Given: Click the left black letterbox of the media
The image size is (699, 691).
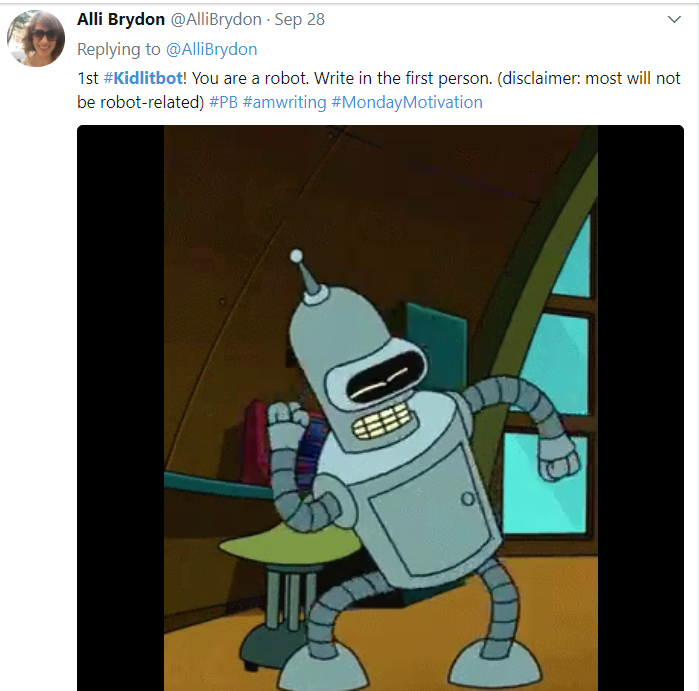Looking at the screenshot, I should click(120, 408).
